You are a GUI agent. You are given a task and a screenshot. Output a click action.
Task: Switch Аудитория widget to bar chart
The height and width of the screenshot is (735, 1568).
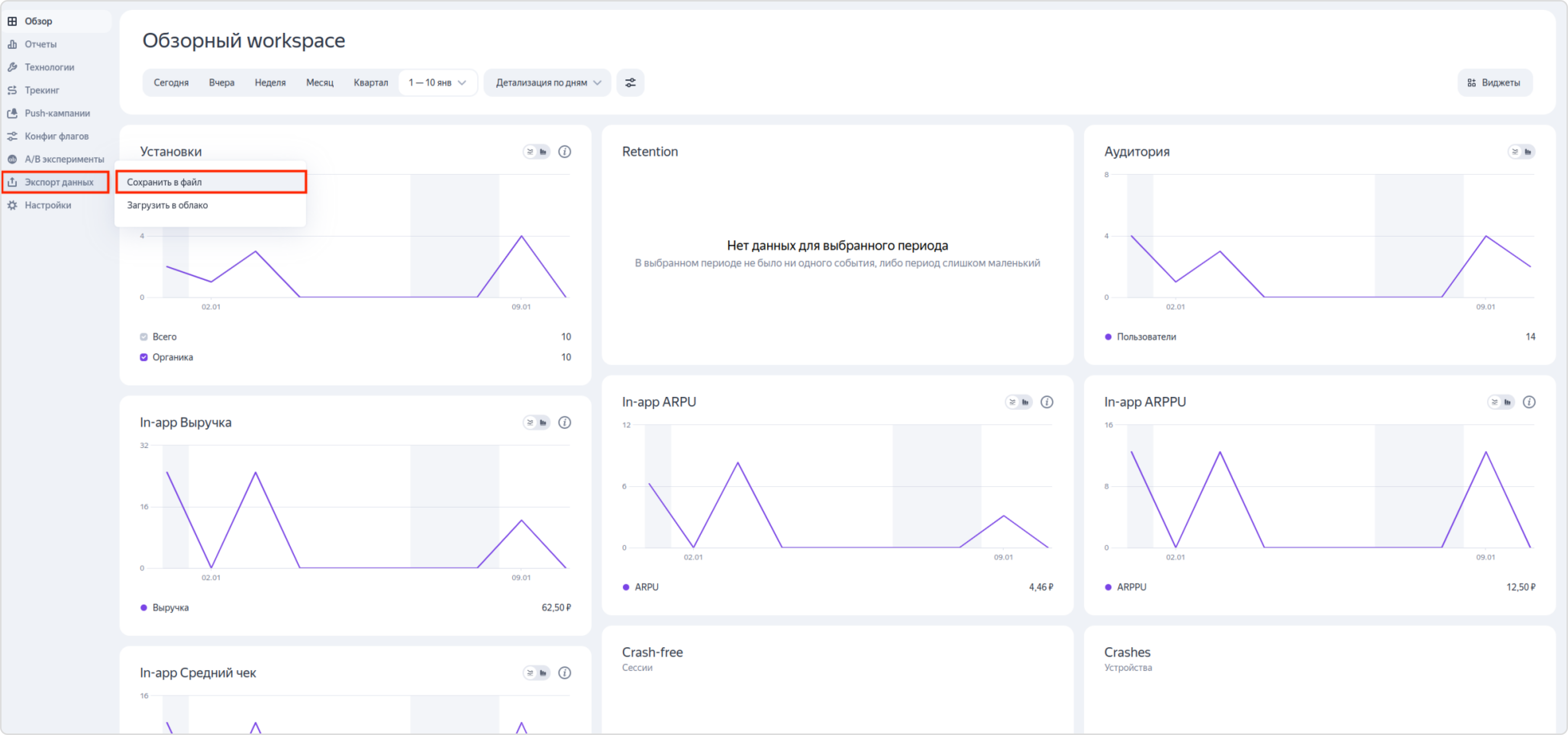point(1528,152)
